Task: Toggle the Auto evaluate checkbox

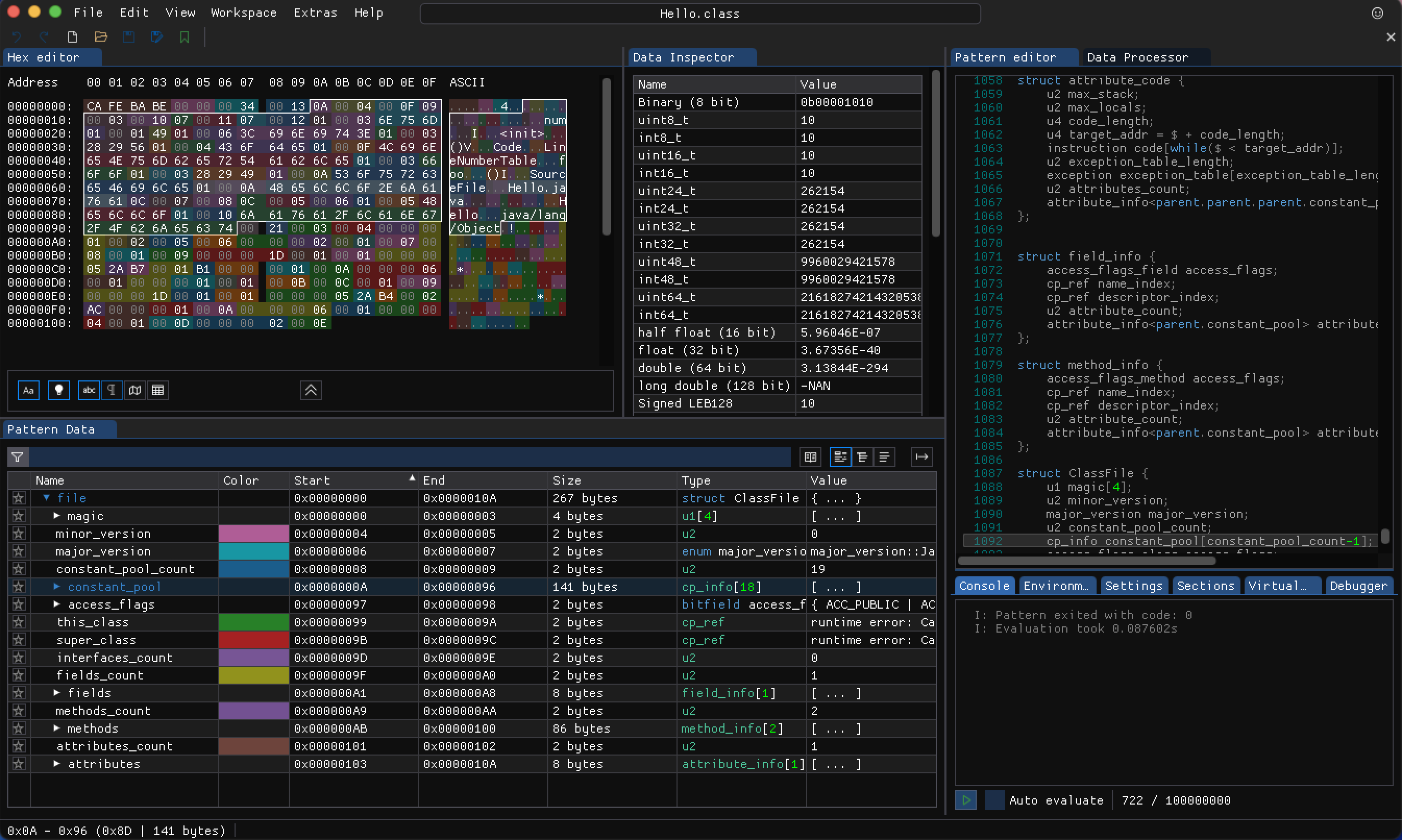Action: [994, 800]
